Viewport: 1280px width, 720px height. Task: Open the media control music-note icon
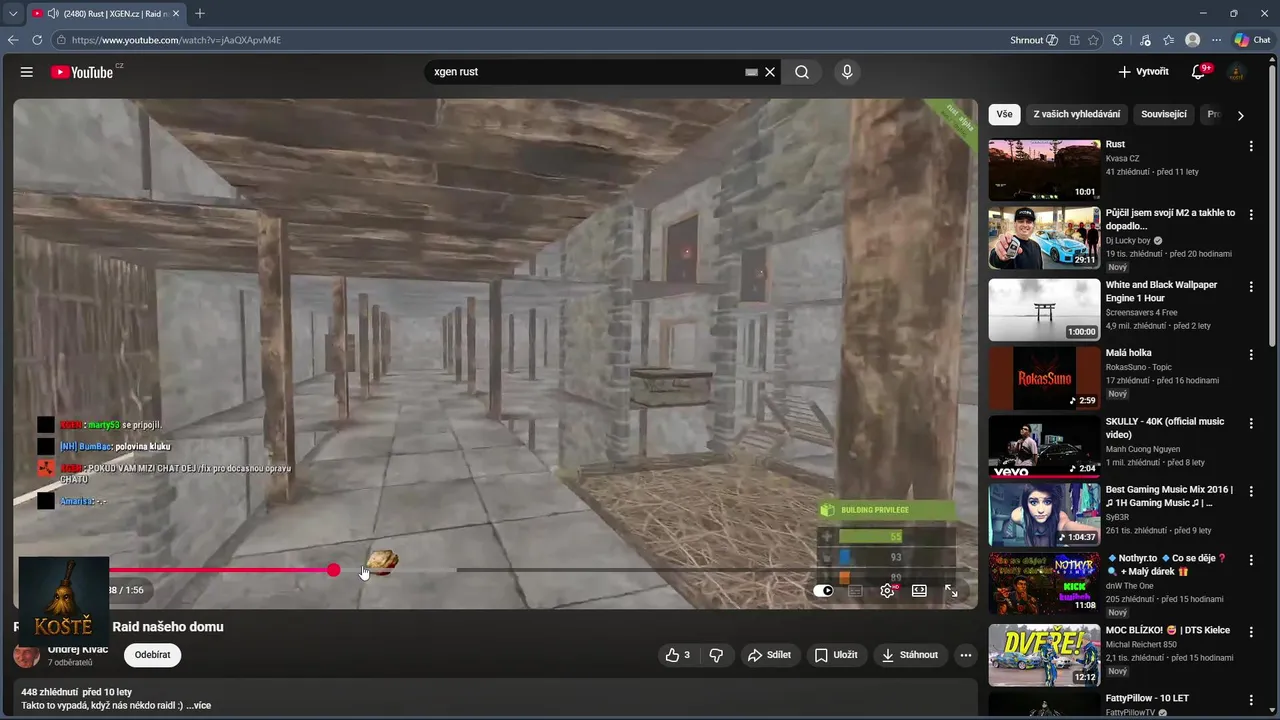(x=1145, y=40)
